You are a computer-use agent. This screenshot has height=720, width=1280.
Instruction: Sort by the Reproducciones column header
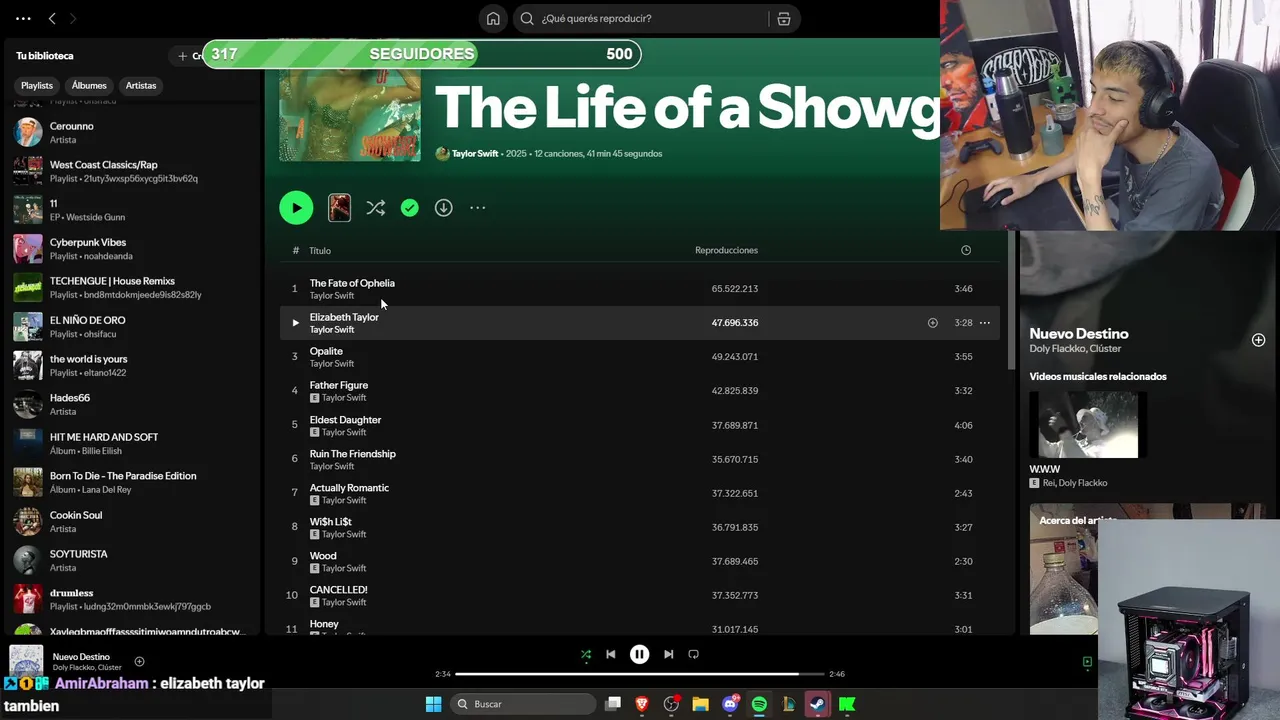click(726, 250)
